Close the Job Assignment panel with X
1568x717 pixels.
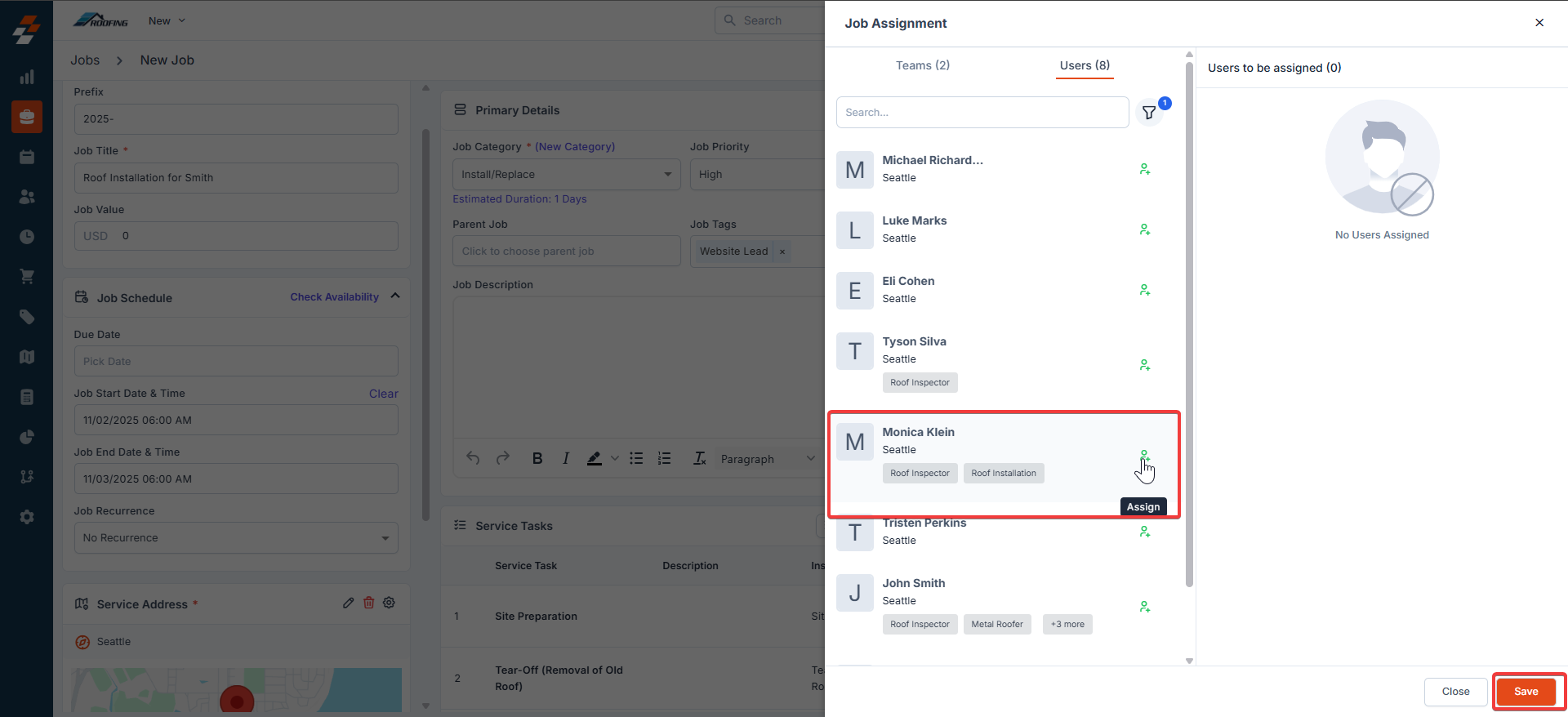point(1539,23)
